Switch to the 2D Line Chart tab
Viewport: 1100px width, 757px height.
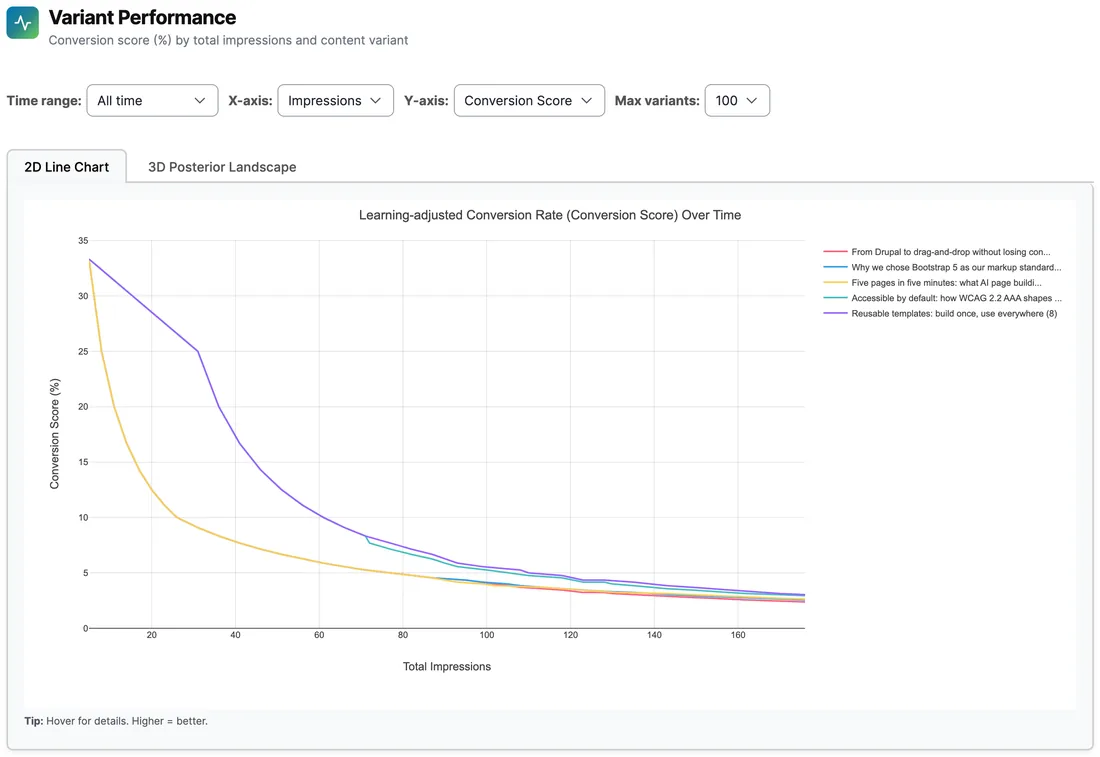[x=67, y=167]
